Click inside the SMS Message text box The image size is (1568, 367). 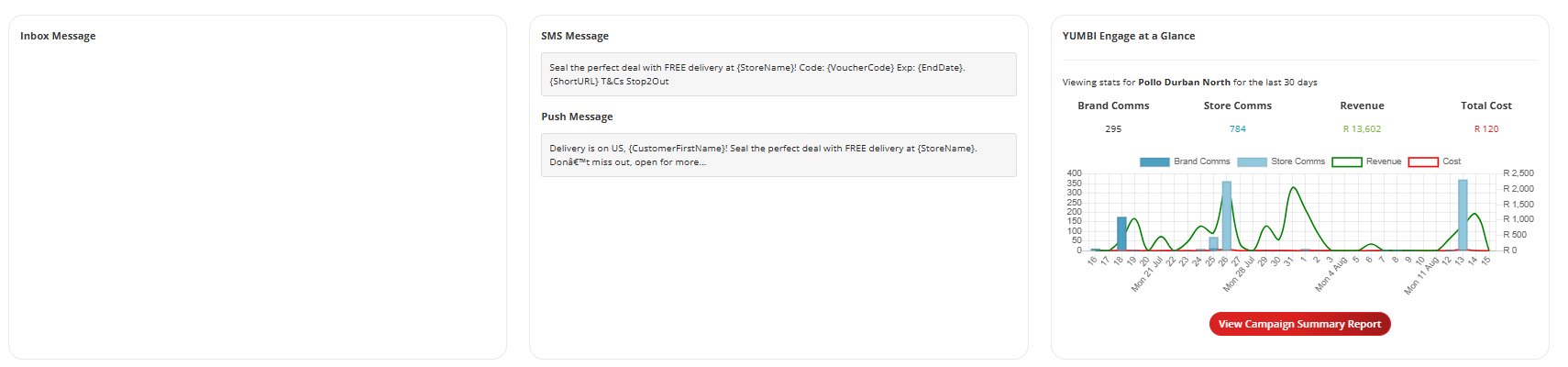coord(778,74)
